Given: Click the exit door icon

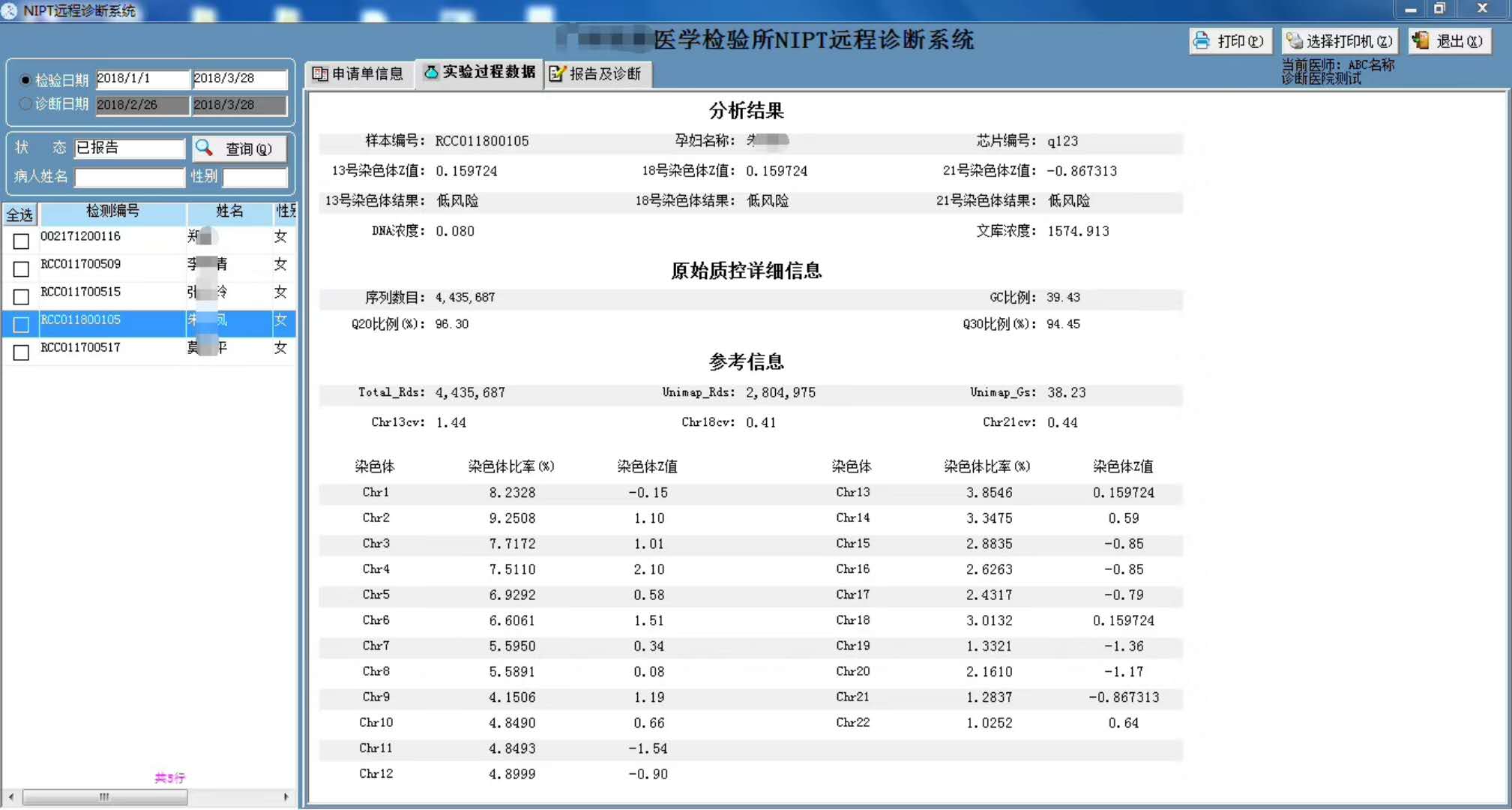Looking at the screenshot, I should (1421, 40).
